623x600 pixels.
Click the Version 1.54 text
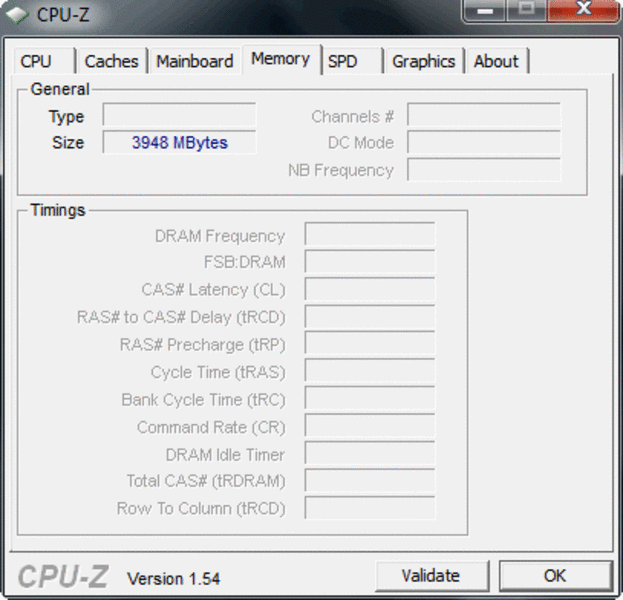173,579
